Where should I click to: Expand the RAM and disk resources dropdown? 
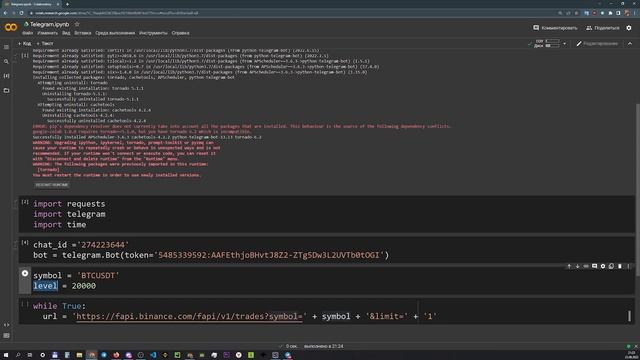tap(564, 44)
